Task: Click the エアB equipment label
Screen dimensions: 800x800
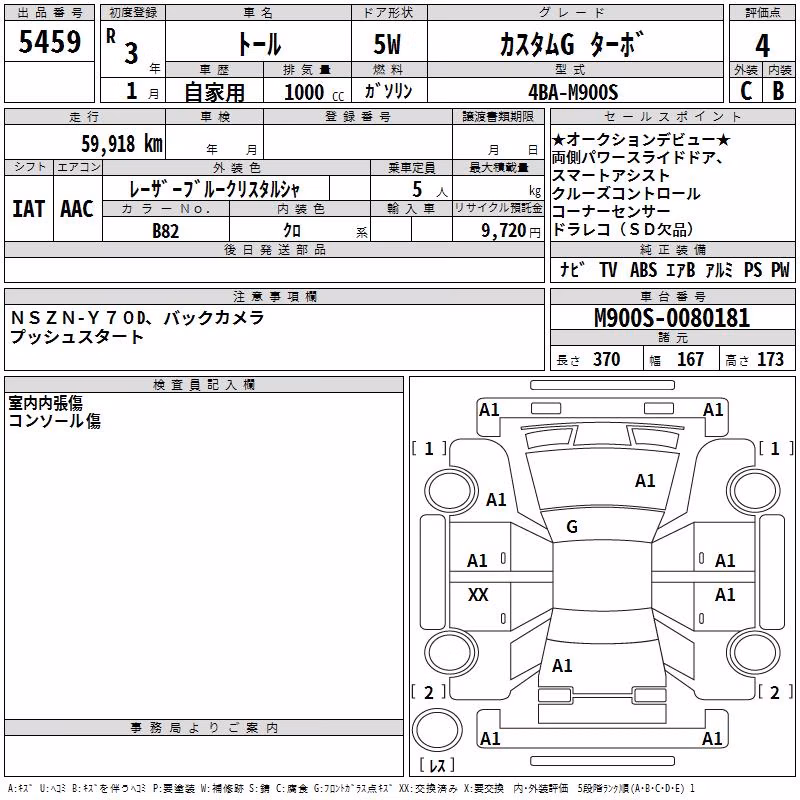Action: click(x=681, y=270)
